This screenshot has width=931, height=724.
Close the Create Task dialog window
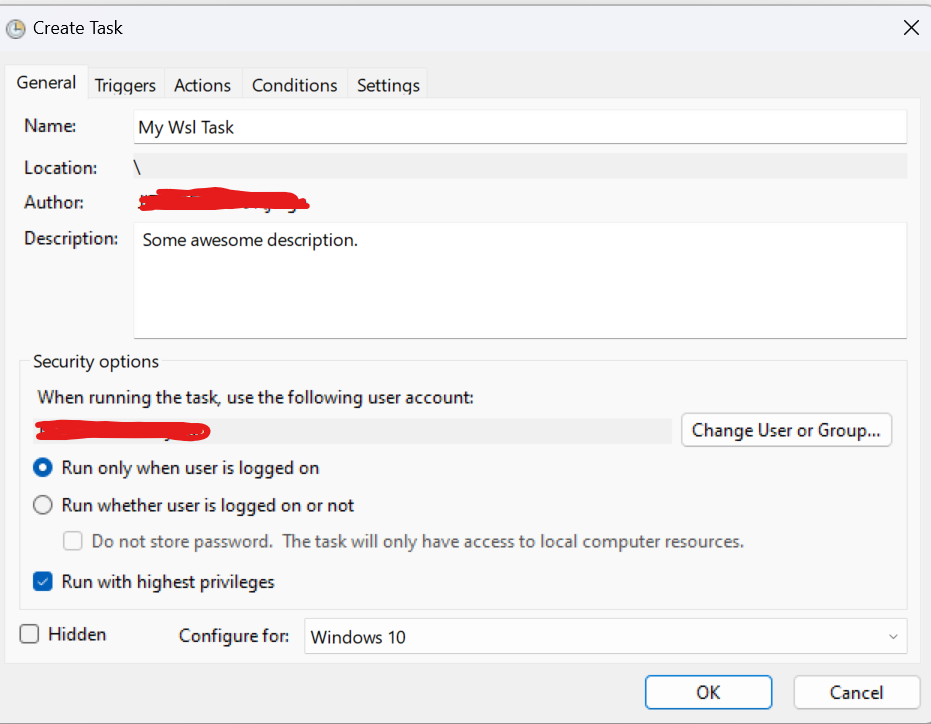coord(910,28)
